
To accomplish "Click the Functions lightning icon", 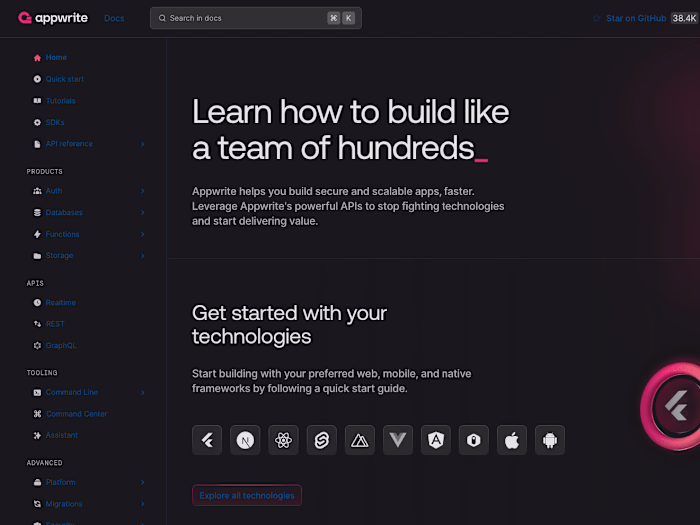I will point(37,234).
